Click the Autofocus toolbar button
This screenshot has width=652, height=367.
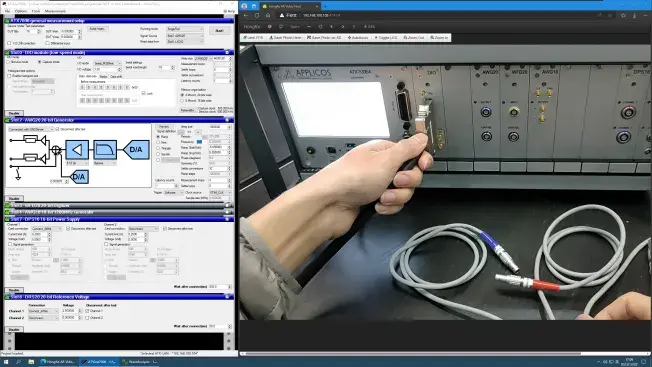coord(358,37)
